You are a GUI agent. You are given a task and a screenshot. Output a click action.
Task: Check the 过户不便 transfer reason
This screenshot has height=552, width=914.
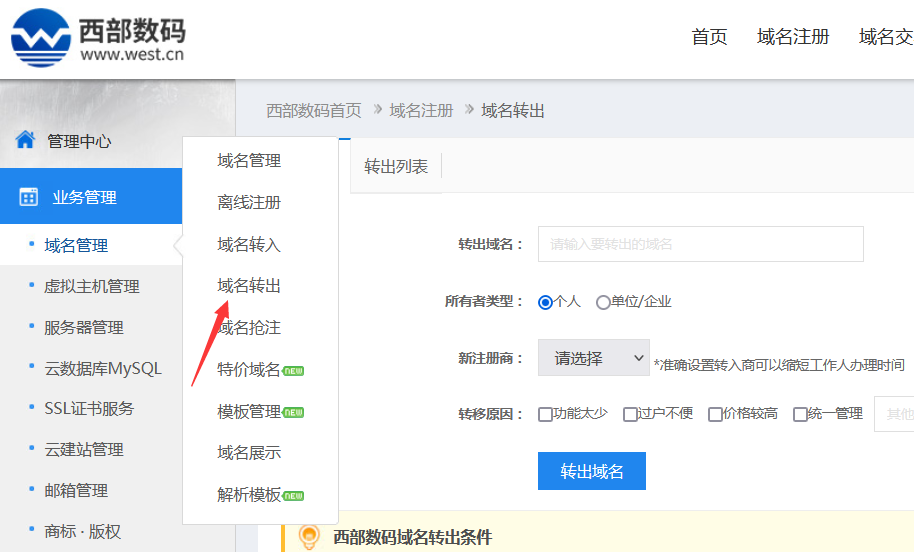tap(630, 414)
